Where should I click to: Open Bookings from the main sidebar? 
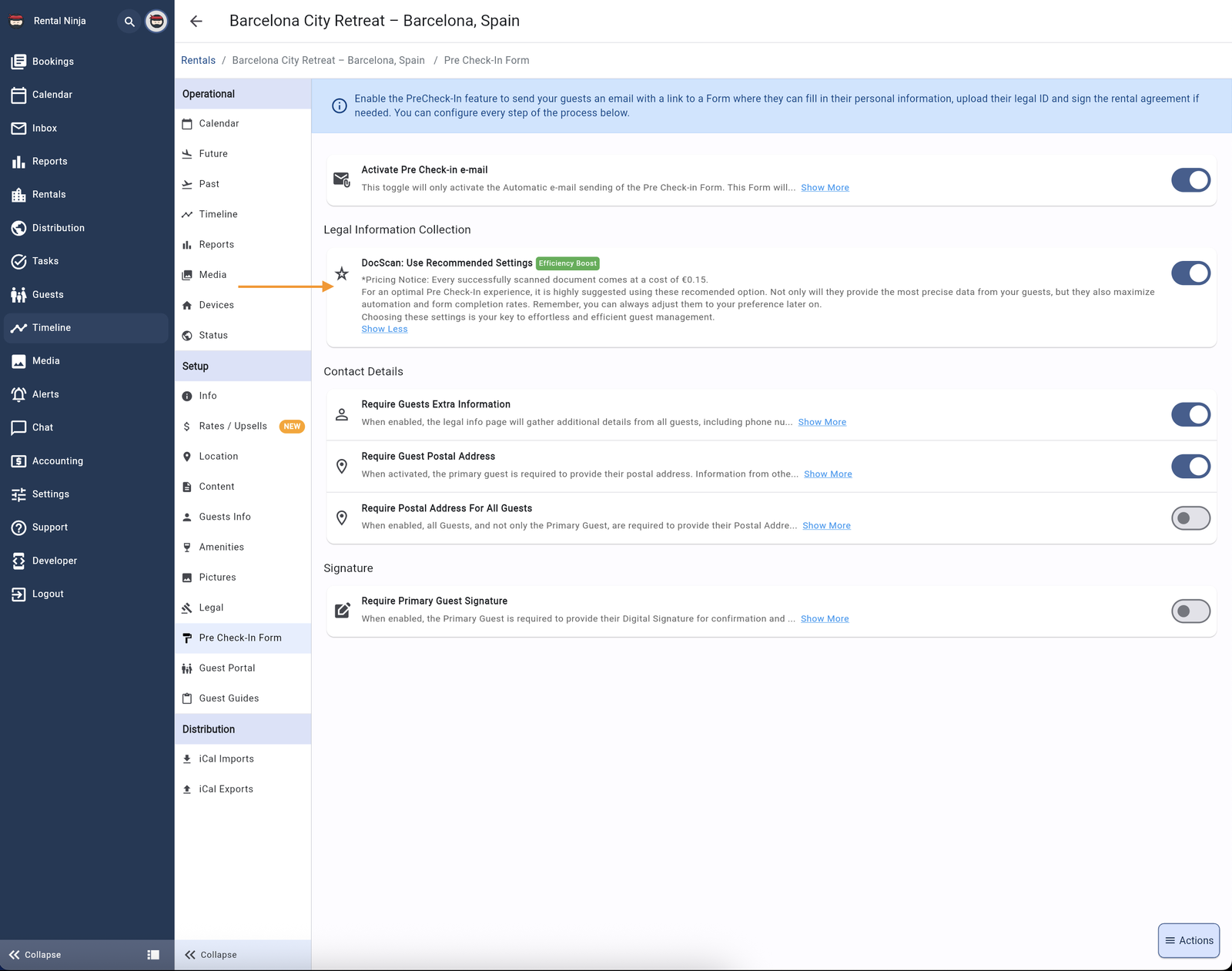[x=52, y=62]
